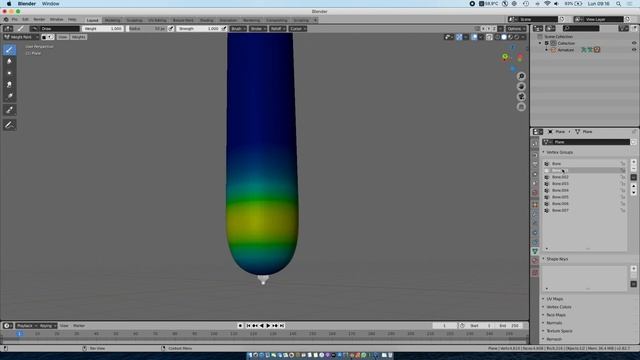Image resolution: width=640 pixels, height=360 pixels.
Task: Click the camera view icon in the viewport
Action: point(521,97)
